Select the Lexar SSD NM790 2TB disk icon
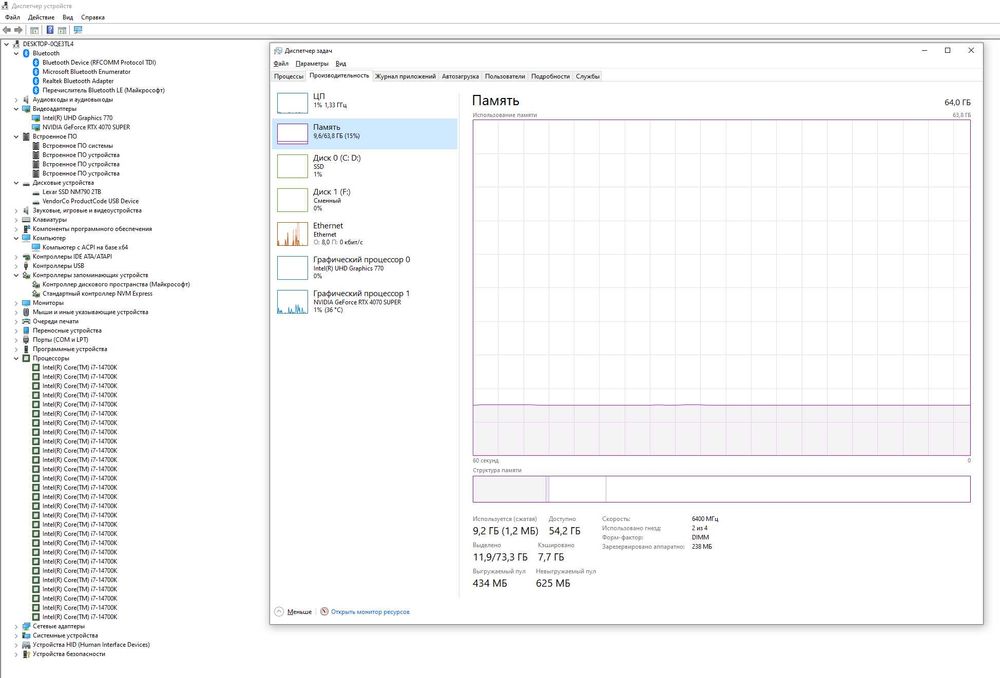This screenshot has width=1000, height=678. click(36, 192)
